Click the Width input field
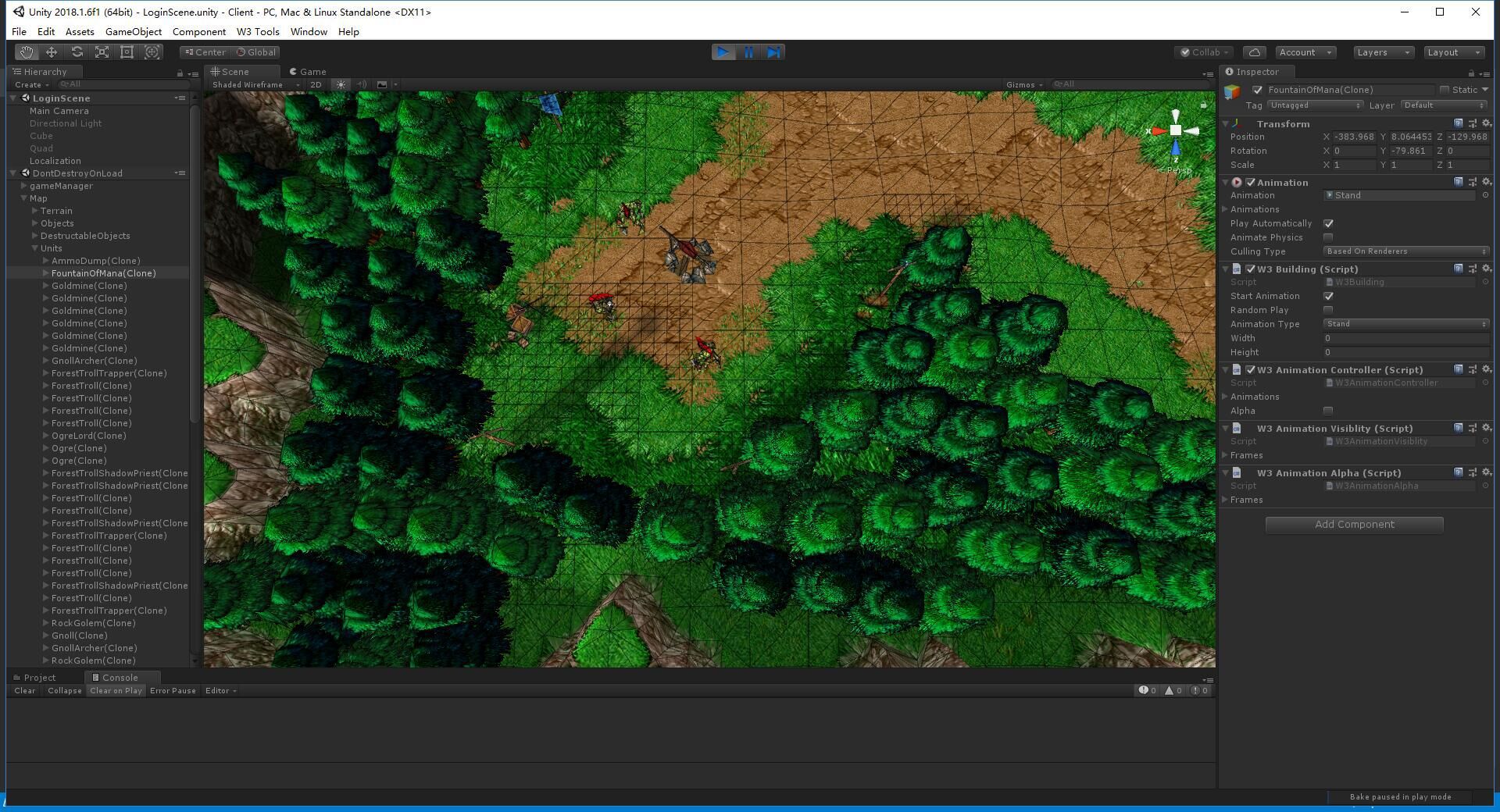This screenshot has height=812, width=1500. (x=1405, y=338)
